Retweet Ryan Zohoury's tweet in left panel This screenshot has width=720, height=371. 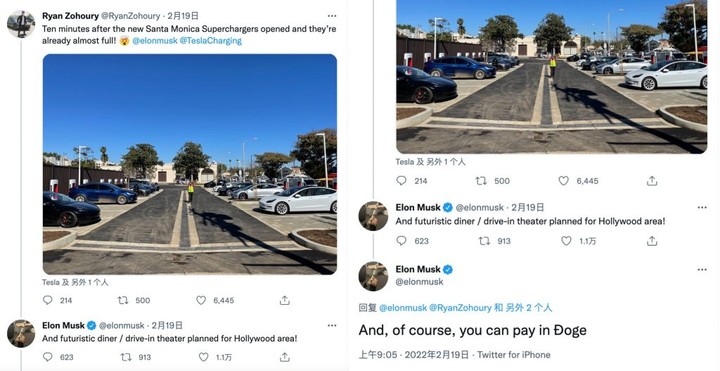click(x=123, y=300)
